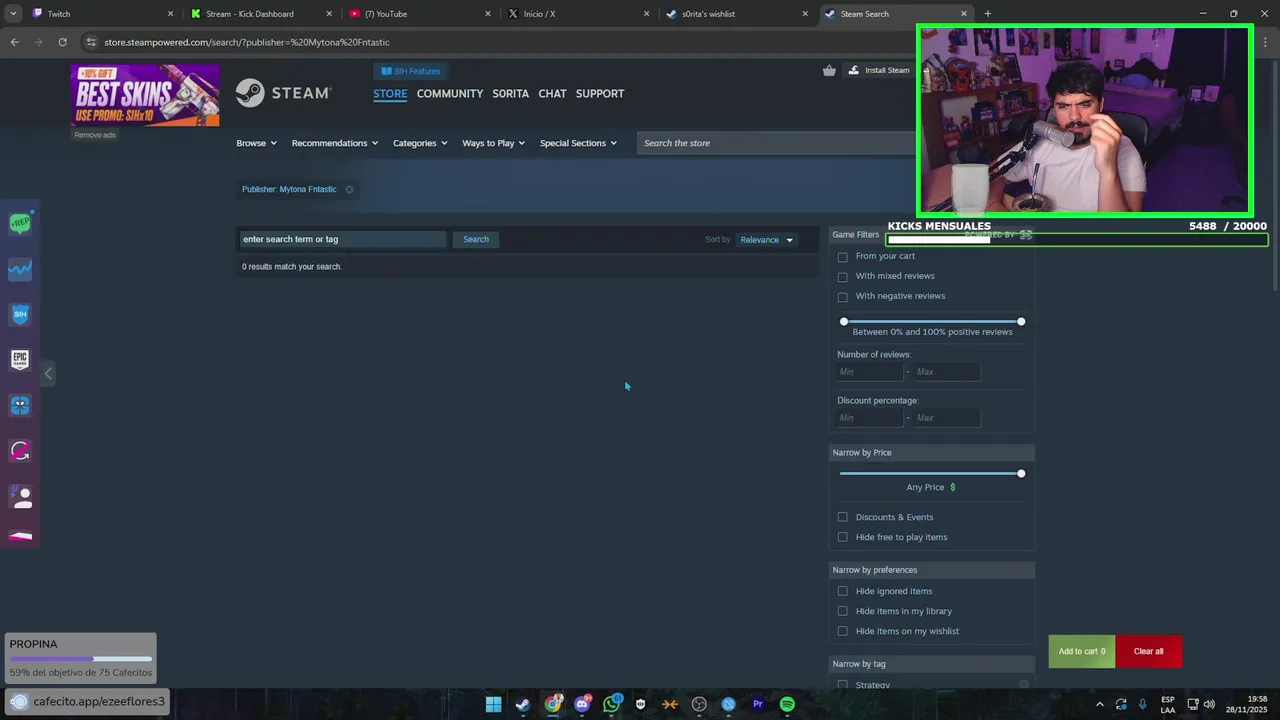Enable Discounts & Events checkbox

coord(843,517)
